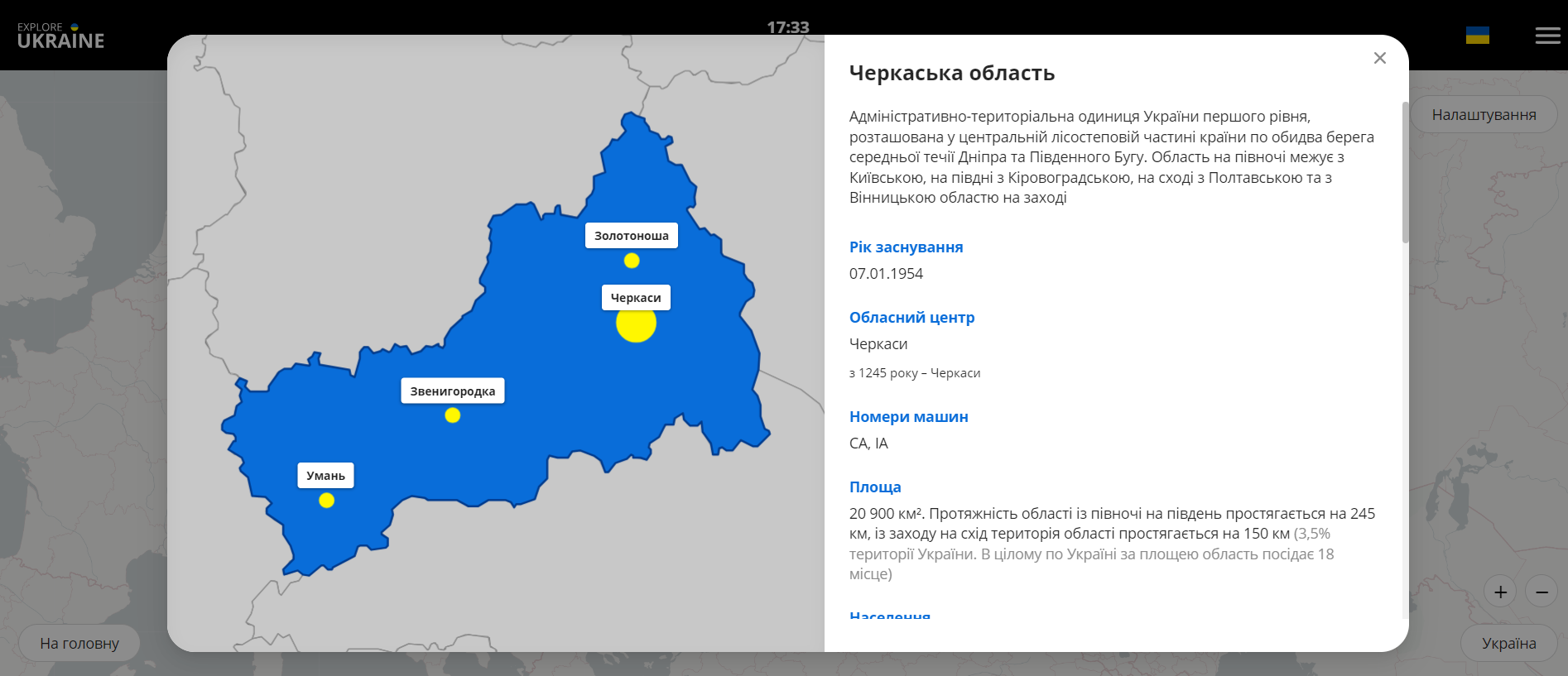Select the Черкаси city marker dot
The image size is (1568, 676).
point(636,324)
